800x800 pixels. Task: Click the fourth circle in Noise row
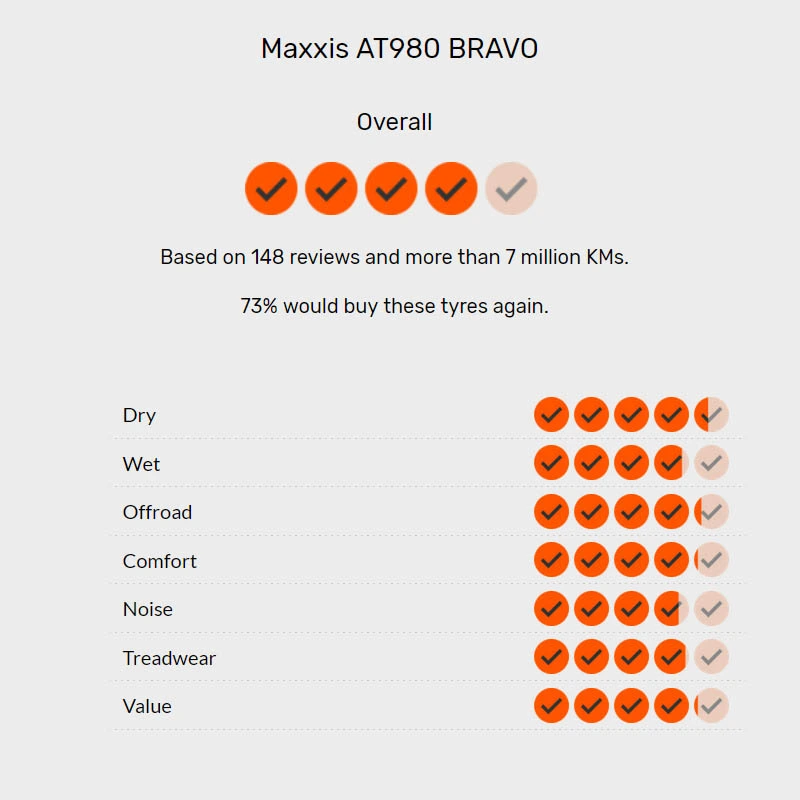click(x=671, y=608)
